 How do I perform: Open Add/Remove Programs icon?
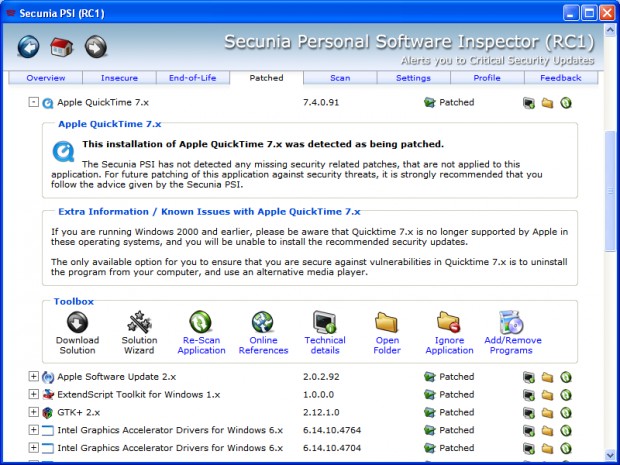tap(511, 322)
